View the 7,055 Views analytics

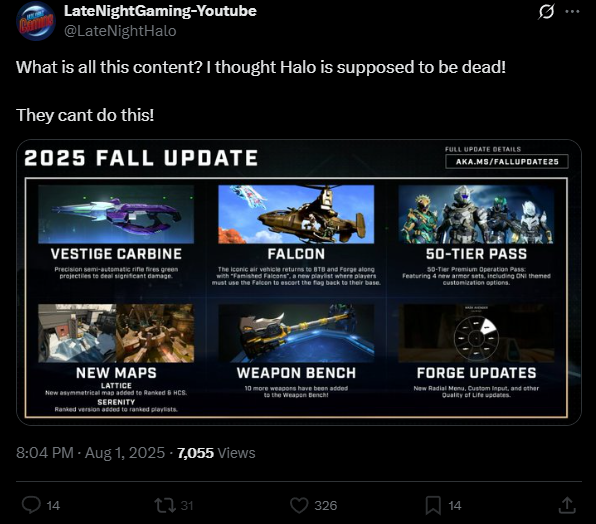point(216,453)
